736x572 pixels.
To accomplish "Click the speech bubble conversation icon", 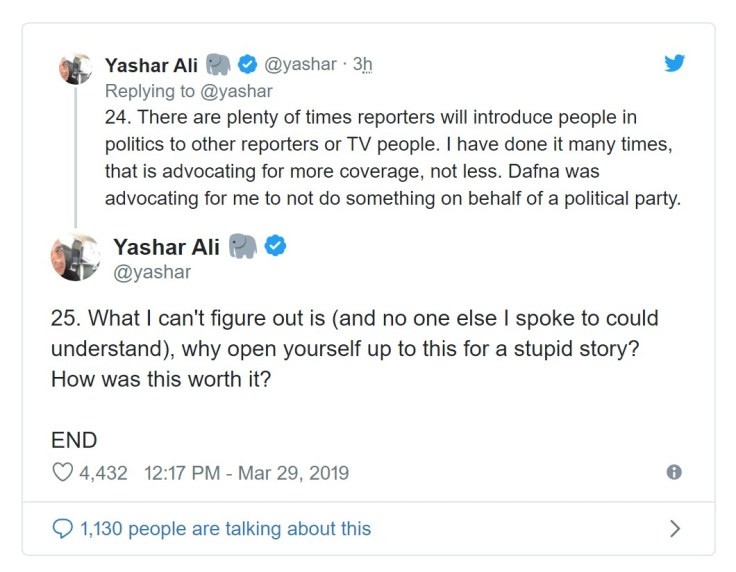I will coord(62,528).
